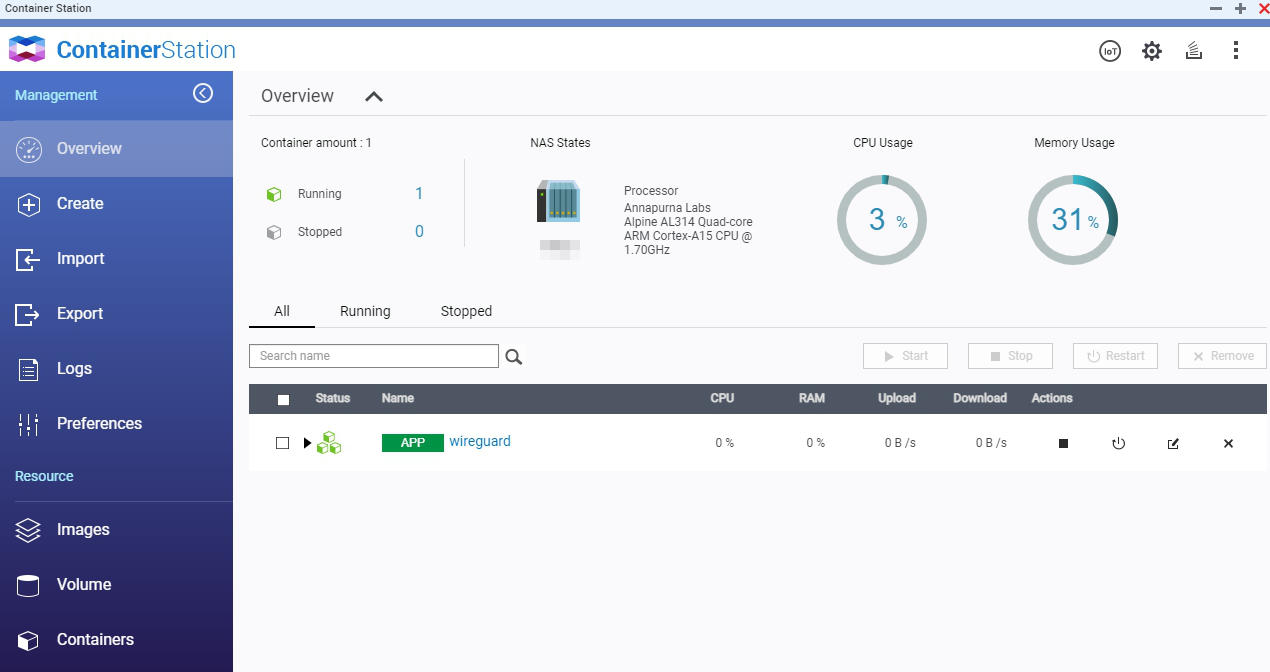The height and width of the screenshot is (672, 1270).
Task: Collapse the Overview section chevron
Action: (x=374, y=97)
